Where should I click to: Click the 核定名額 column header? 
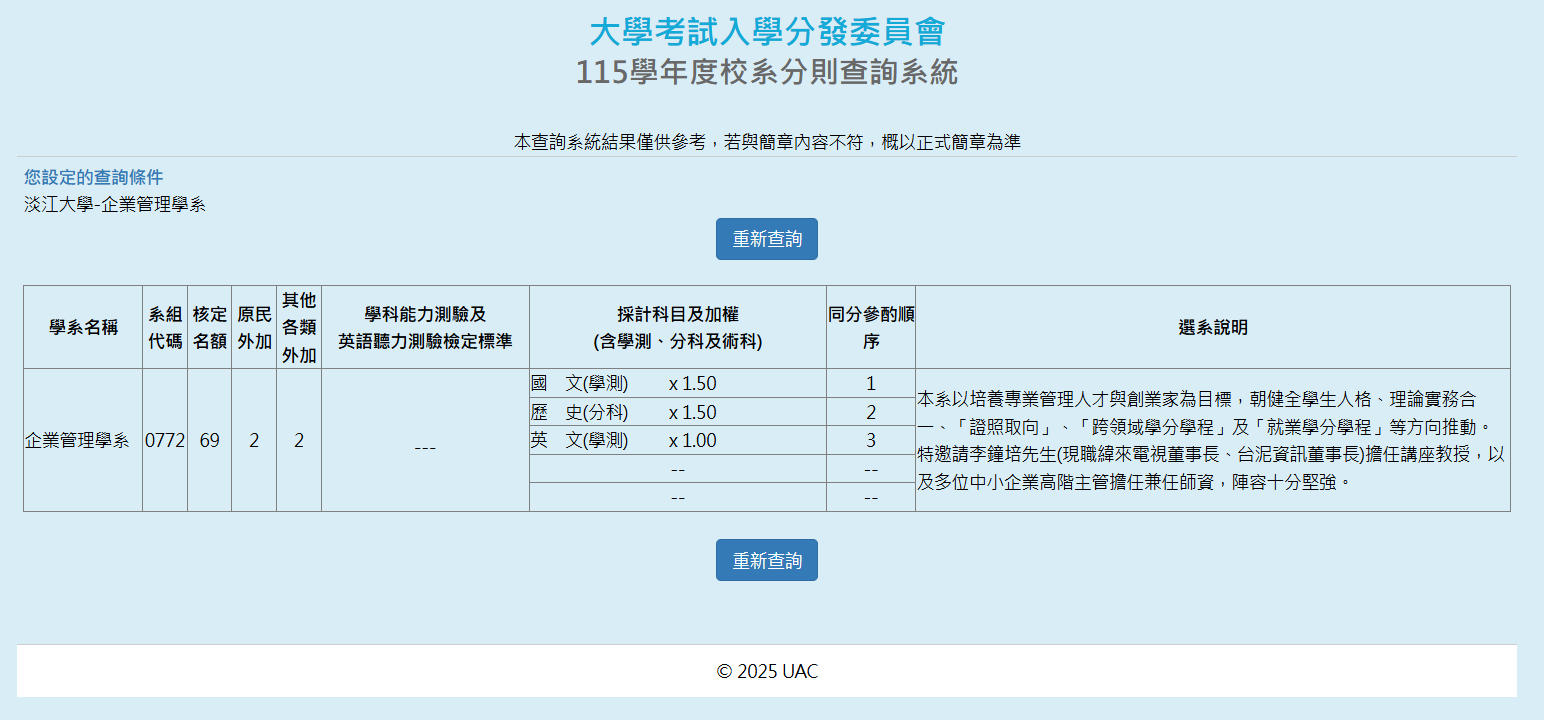click(209, 328)
